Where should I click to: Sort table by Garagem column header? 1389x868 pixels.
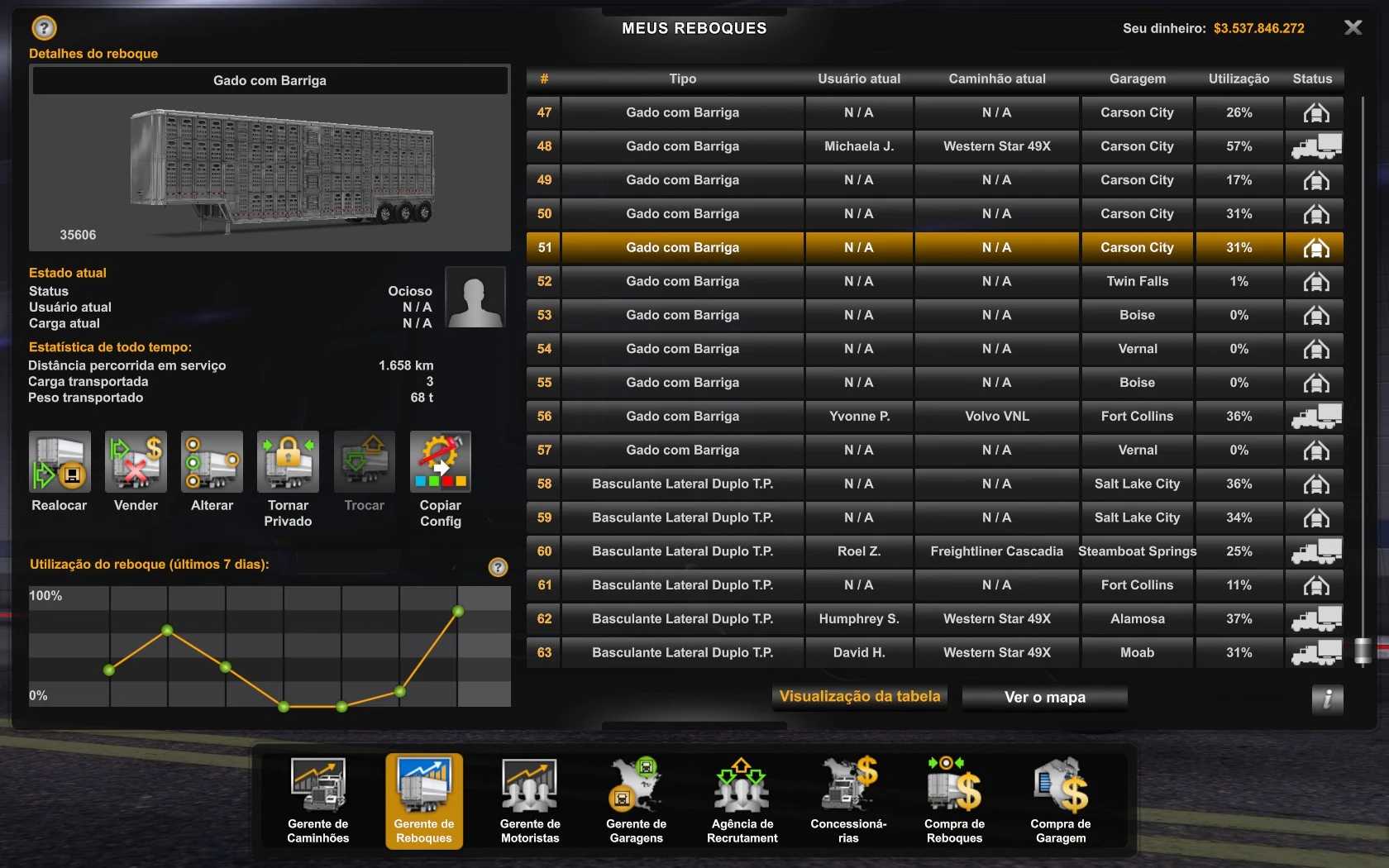point(1137,79)
